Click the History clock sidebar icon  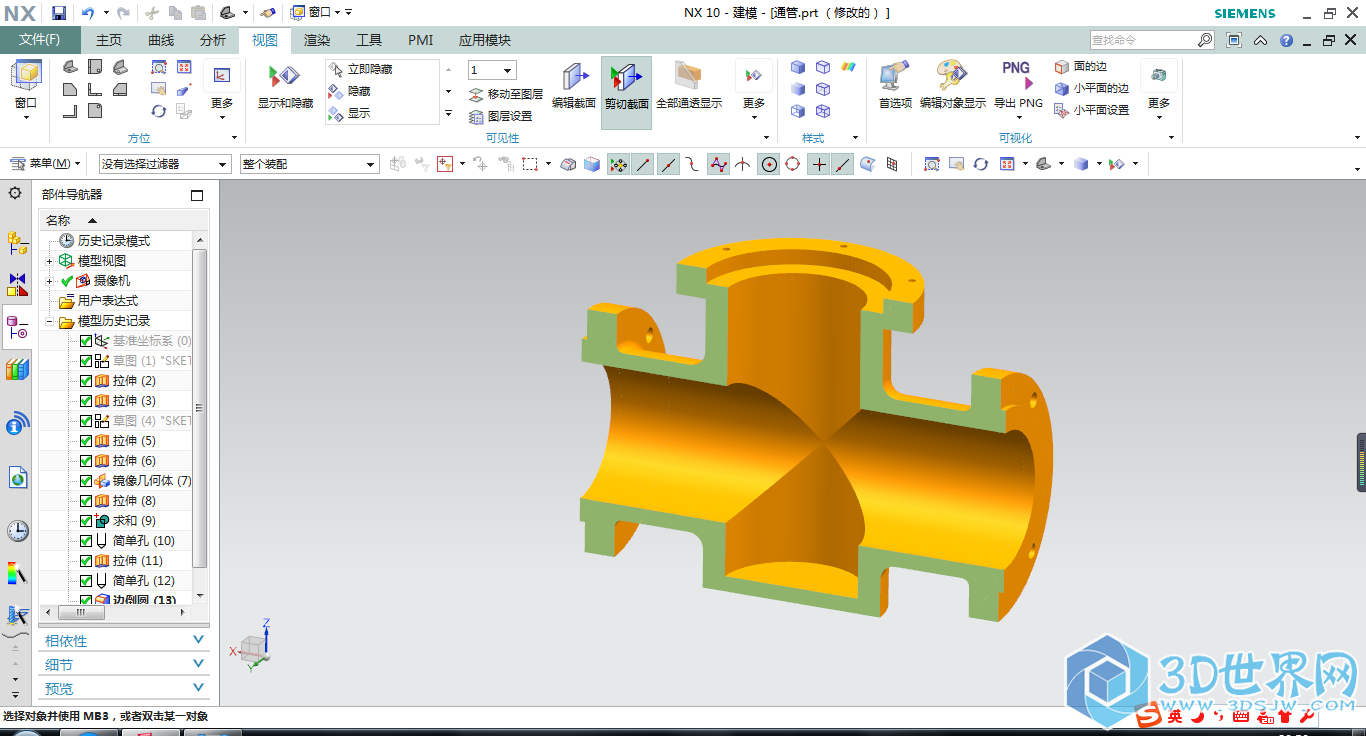(x=17, y=531)
